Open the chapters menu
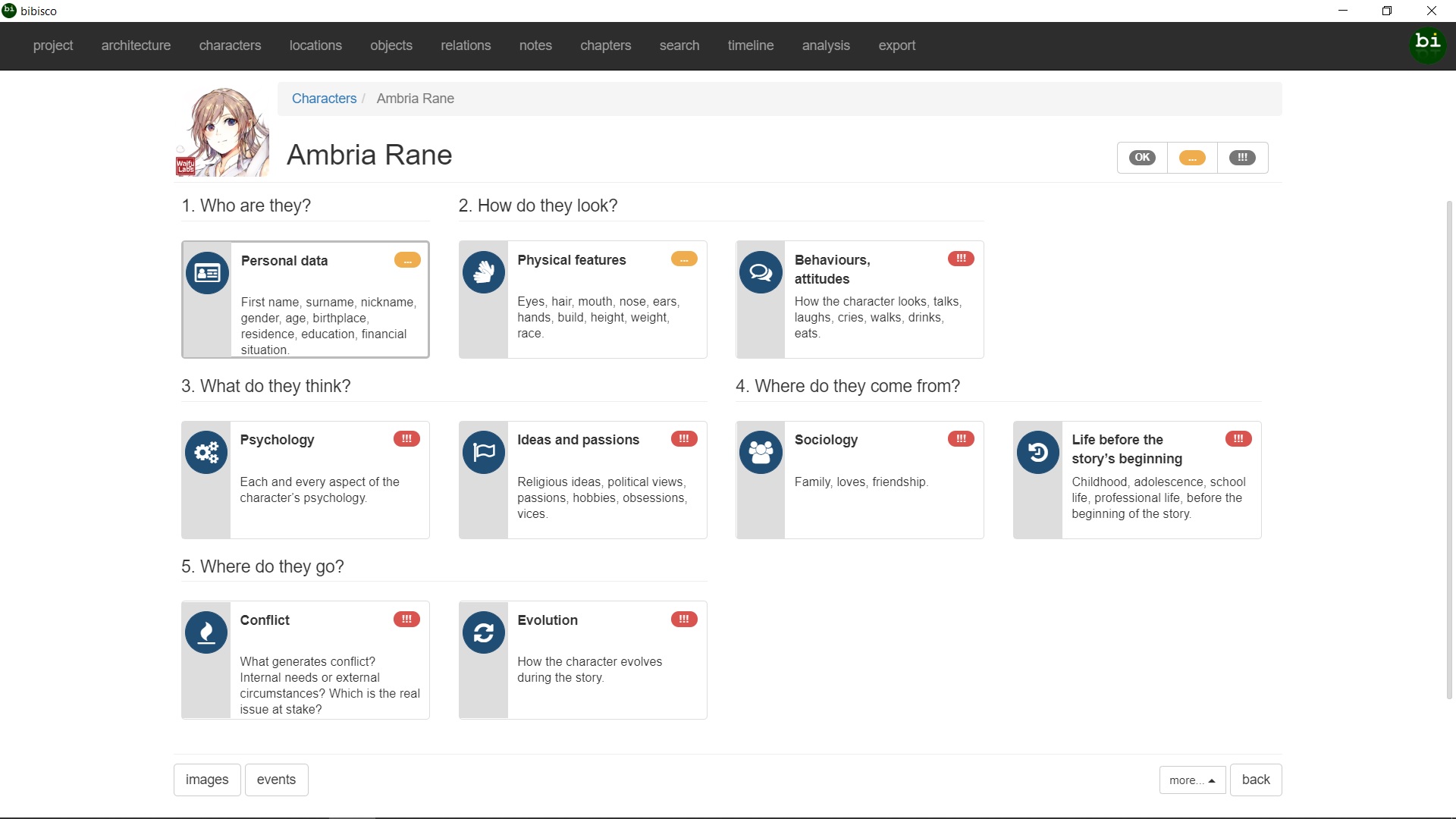This screenshot has width=1456, height=819. pyautogui.click(x=605, y=45)
